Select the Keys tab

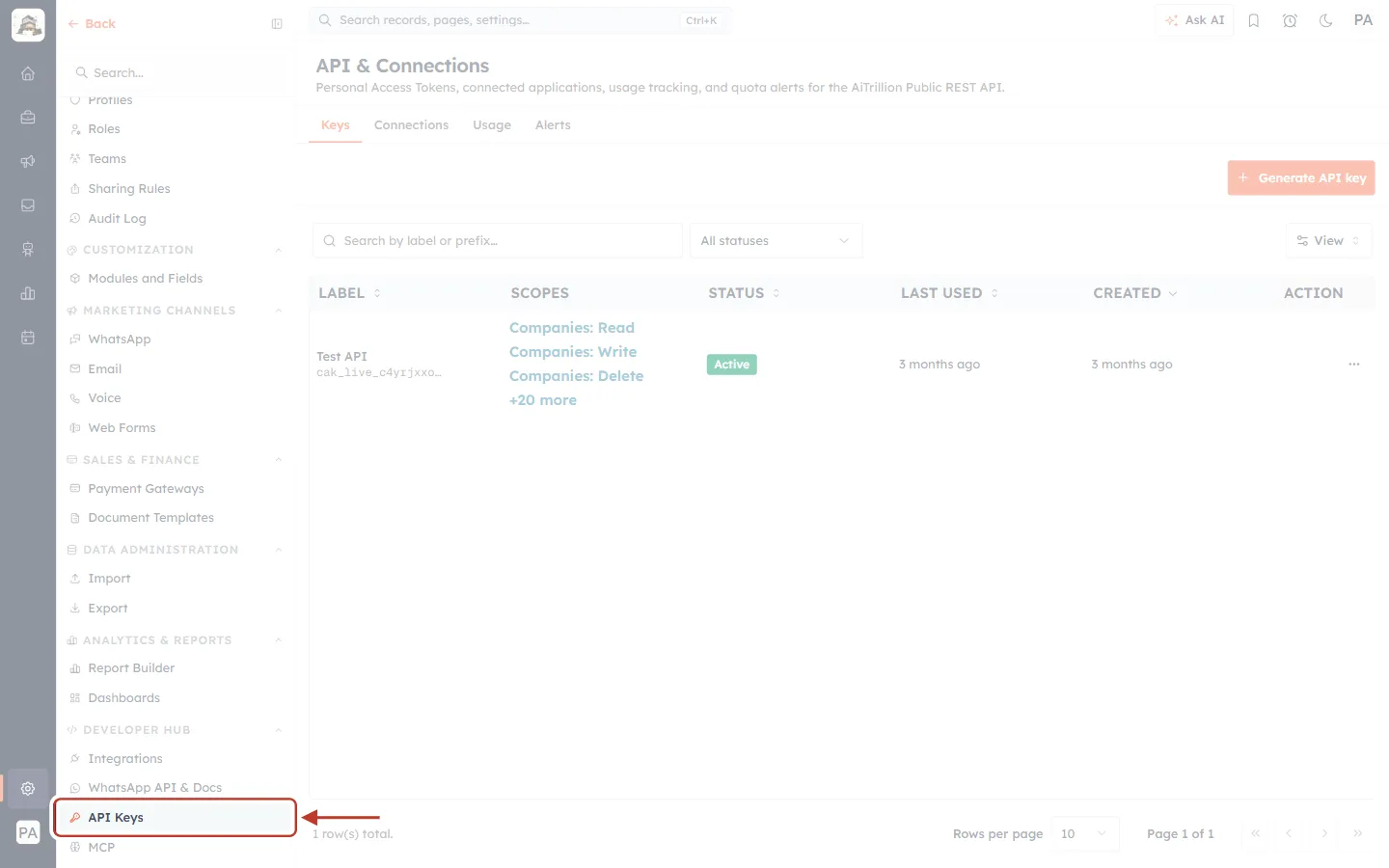click(x=335, y=125)
